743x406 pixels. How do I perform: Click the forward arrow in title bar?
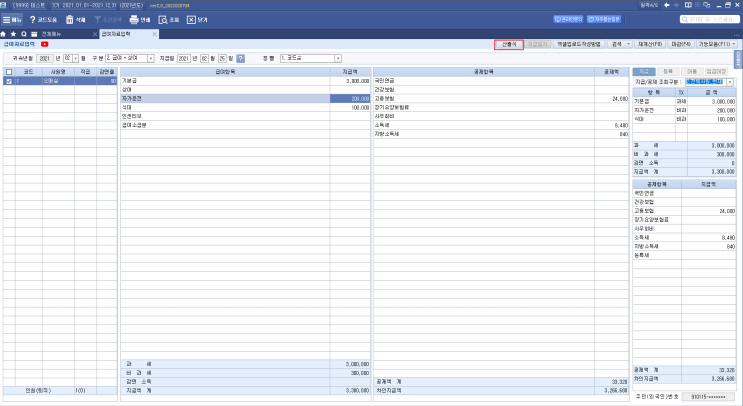pos(677,5)
